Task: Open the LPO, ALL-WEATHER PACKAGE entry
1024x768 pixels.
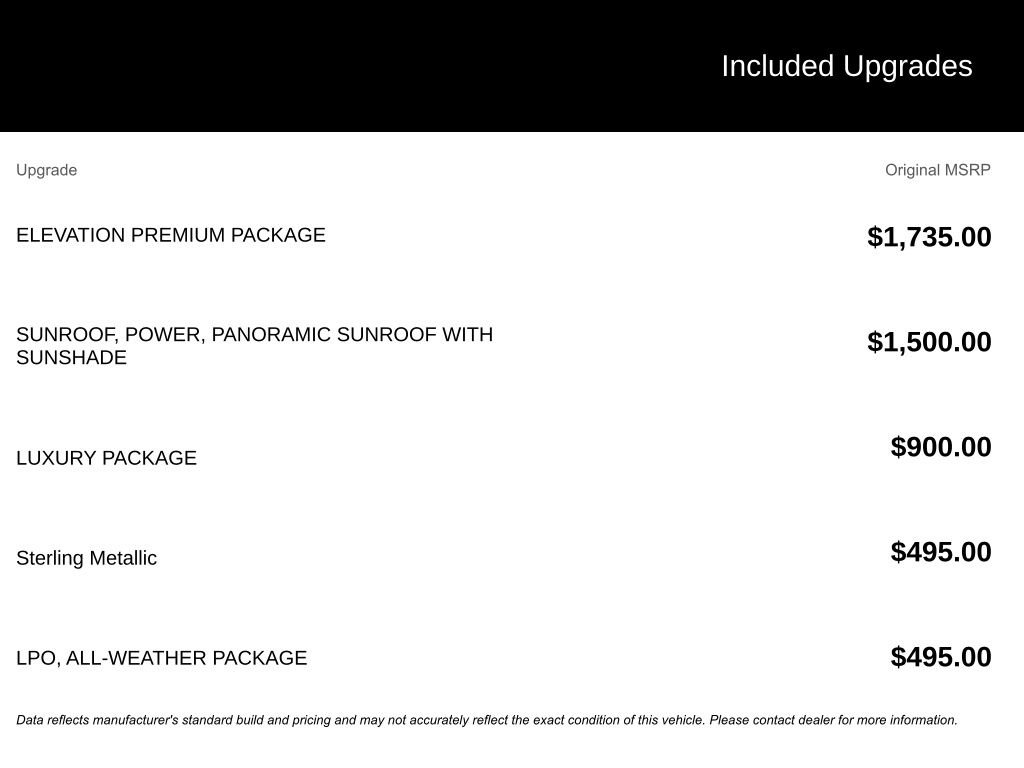Action: pyautogui.click(x=161, y=658)
